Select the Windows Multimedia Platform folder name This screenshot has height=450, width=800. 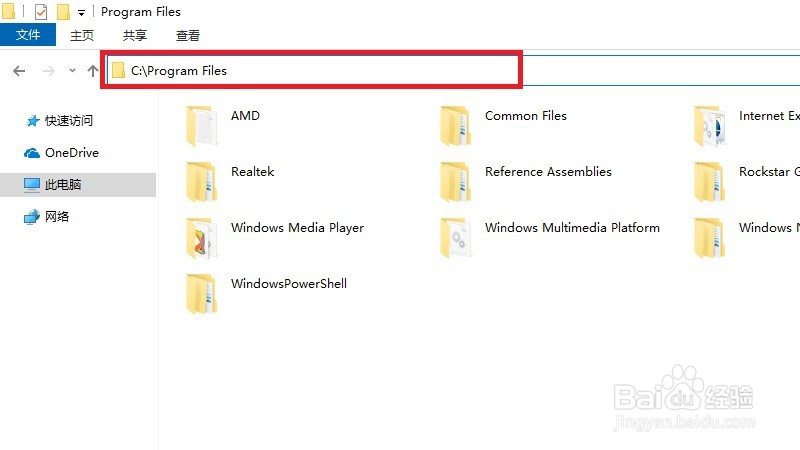tap(572, 228)
